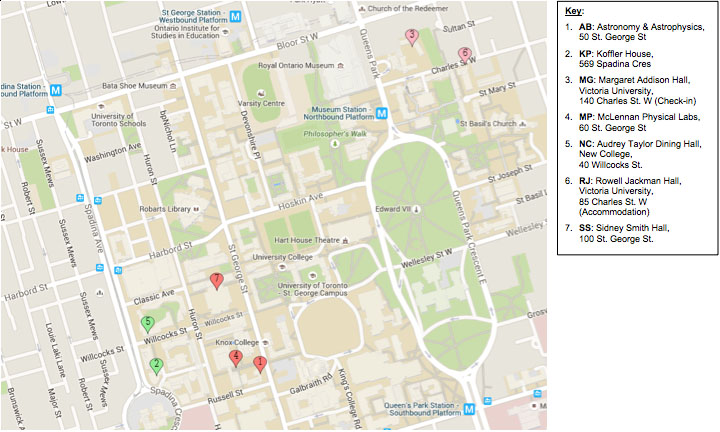
Task: Select the 'St Mary St' label
Action: point(497,89)
